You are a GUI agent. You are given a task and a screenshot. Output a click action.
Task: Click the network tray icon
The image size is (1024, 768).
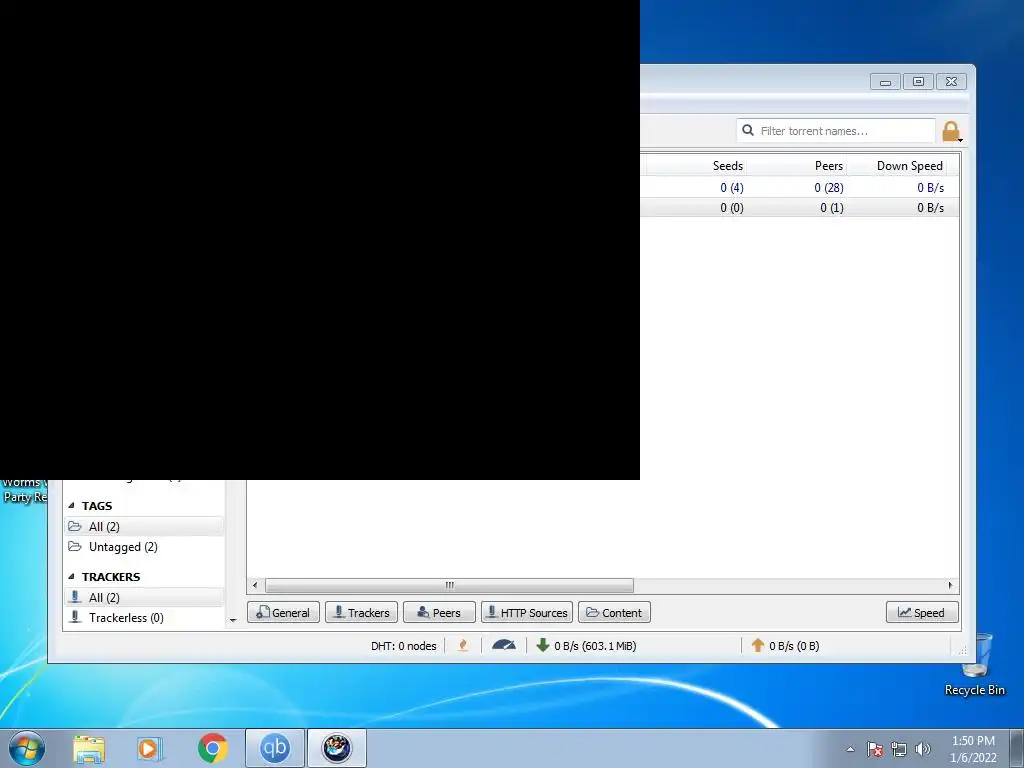(899, 749)
